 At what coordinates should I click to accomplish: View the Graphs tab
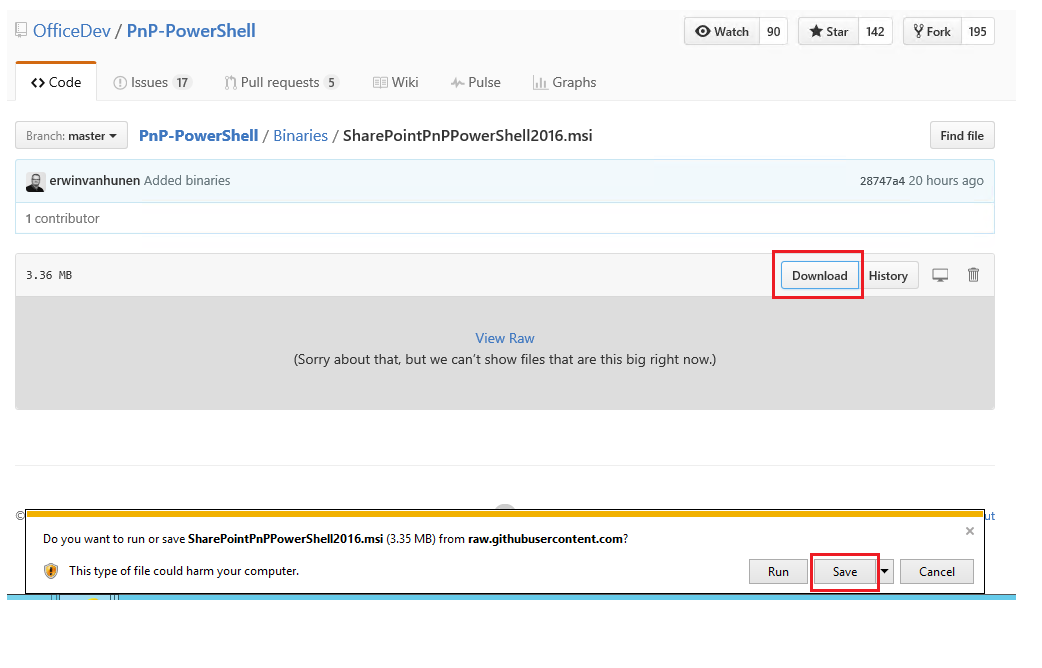click(x=564, y=82)
